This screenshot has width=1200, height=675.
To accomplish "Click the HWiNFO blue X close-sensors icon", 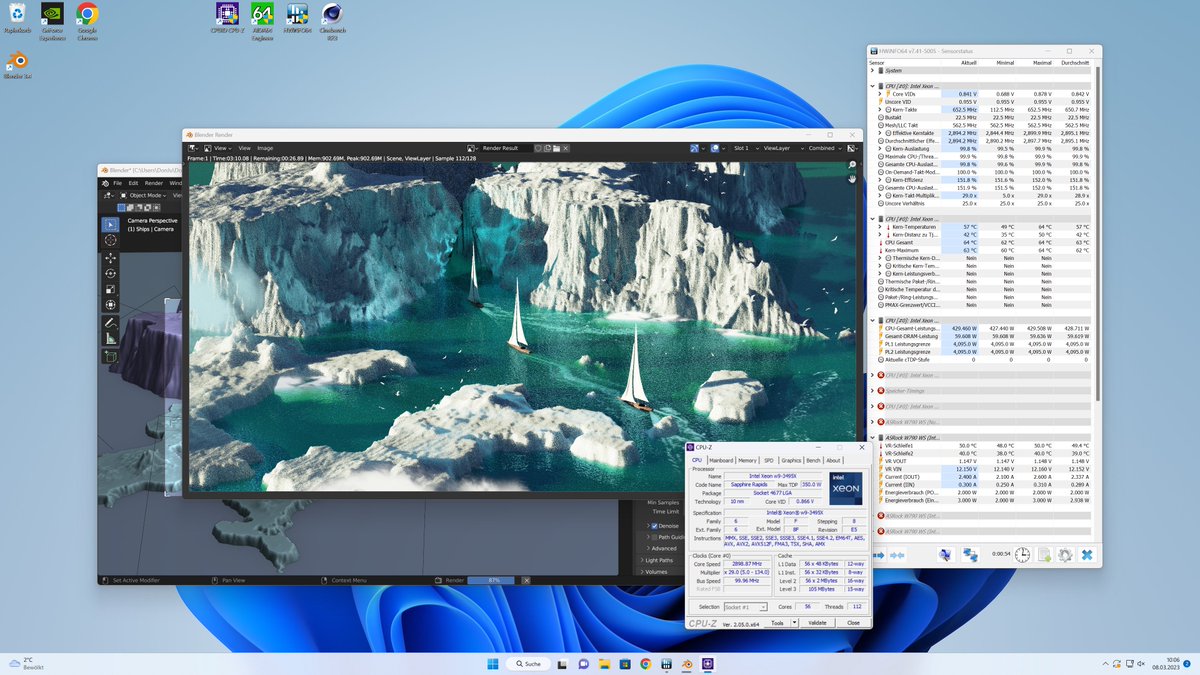I will click(1086, 554).
